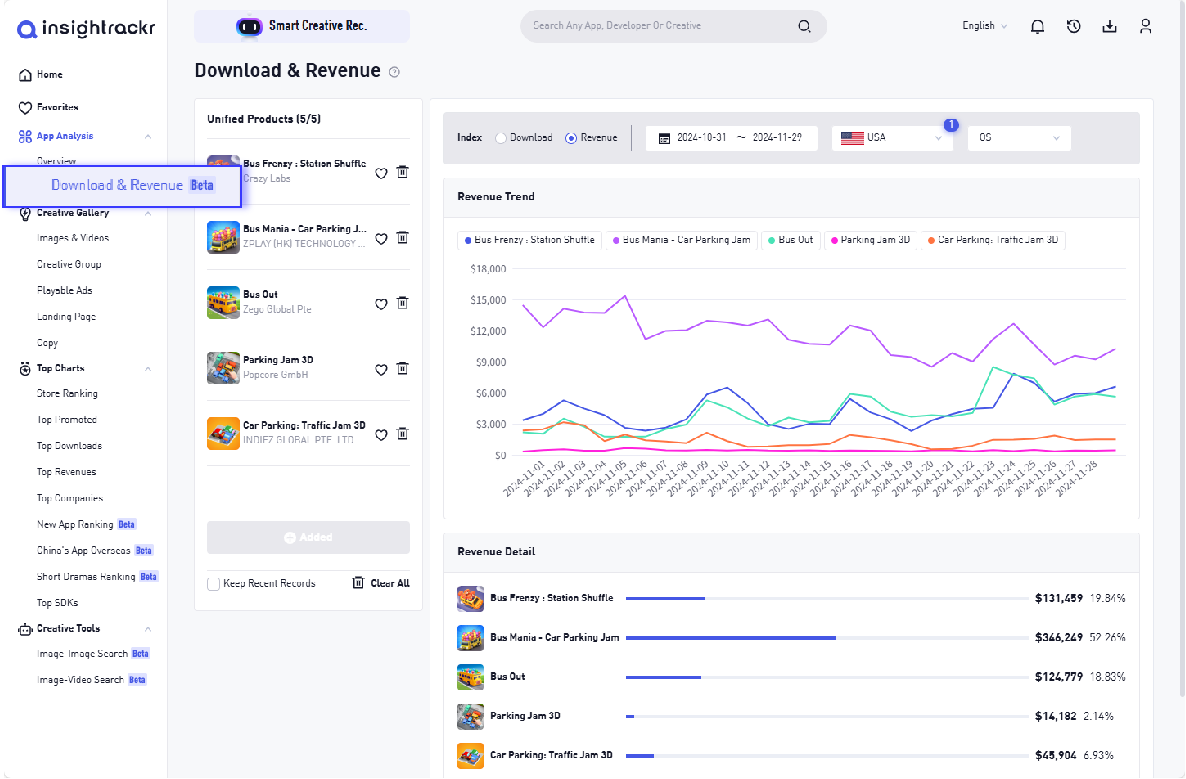Screen dimensions: 1186x779
Task: Select the Download index radio button
Action: tap(501, 138)
